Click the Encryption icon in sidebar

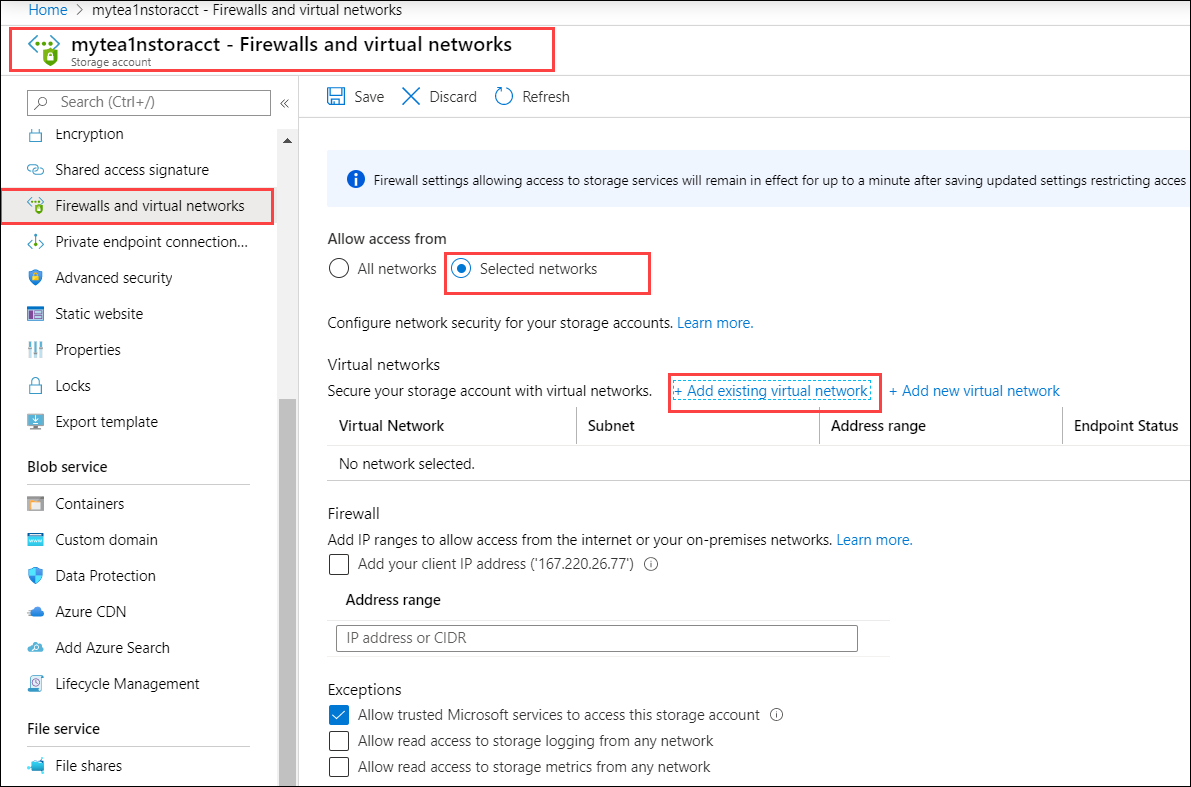click(x=36, y=134)
